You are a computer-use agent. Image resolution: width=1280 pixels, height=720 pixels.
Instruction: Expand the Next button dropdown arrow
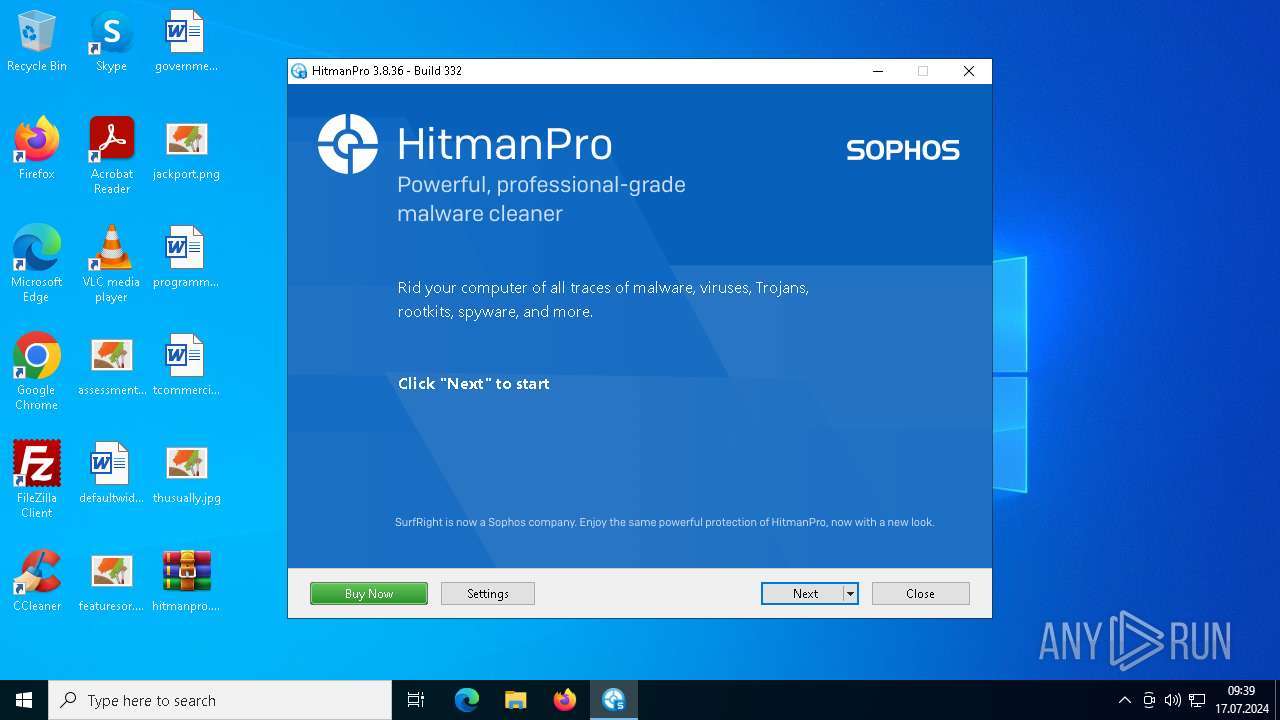[x=850, y=594]
